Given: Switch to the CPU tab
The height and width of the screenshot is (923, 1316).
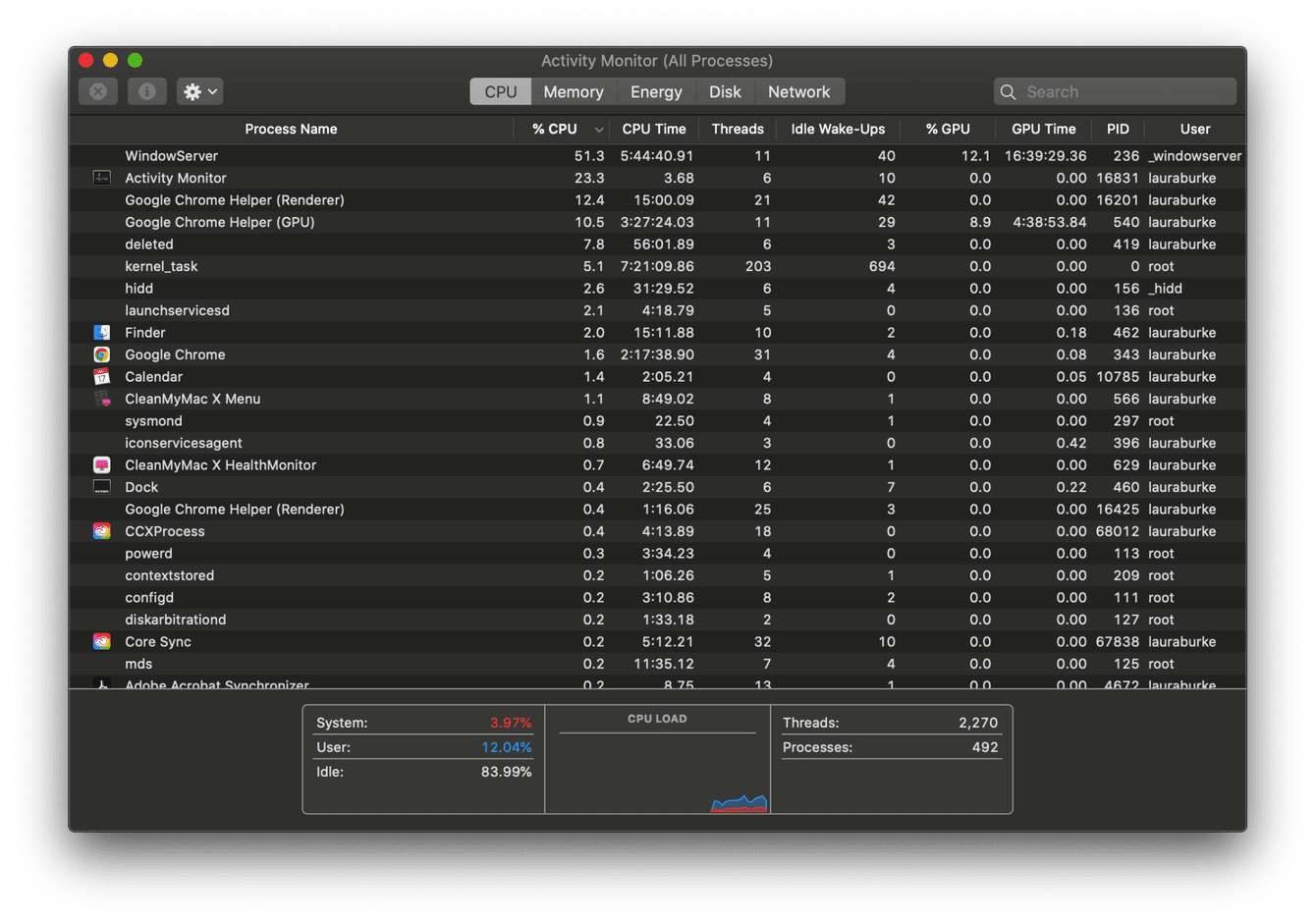Looking at the screenshot, I should (x=501, y=91).
